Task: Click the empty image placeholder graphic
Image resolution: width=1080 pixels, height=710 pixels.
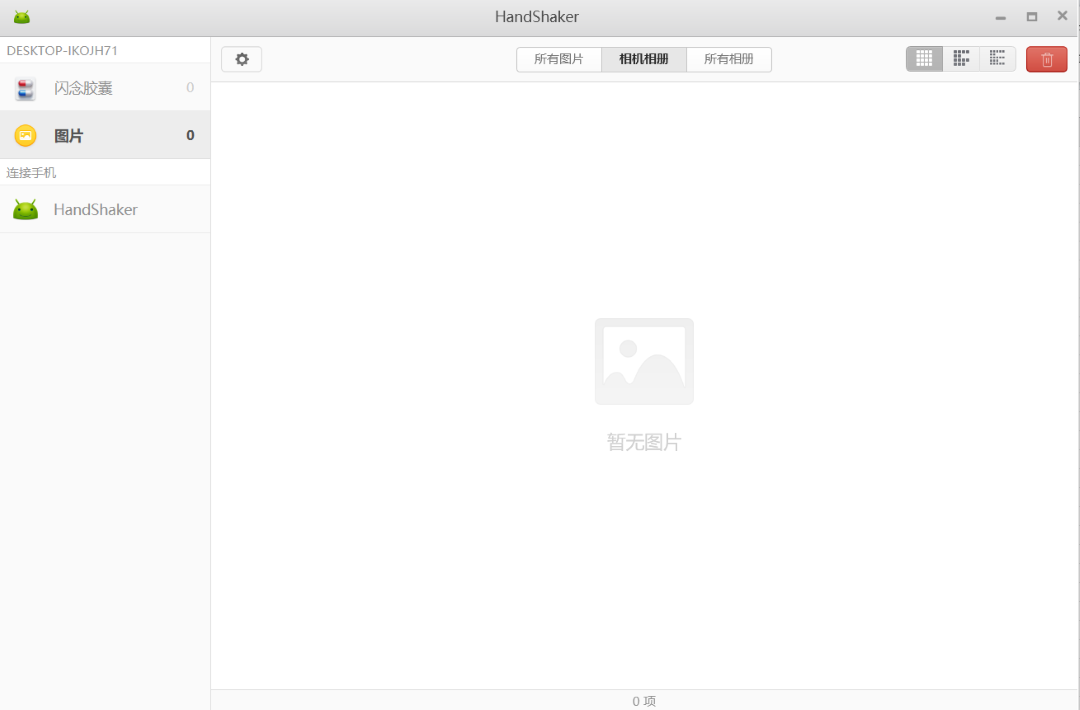Action: coord(644,361)
